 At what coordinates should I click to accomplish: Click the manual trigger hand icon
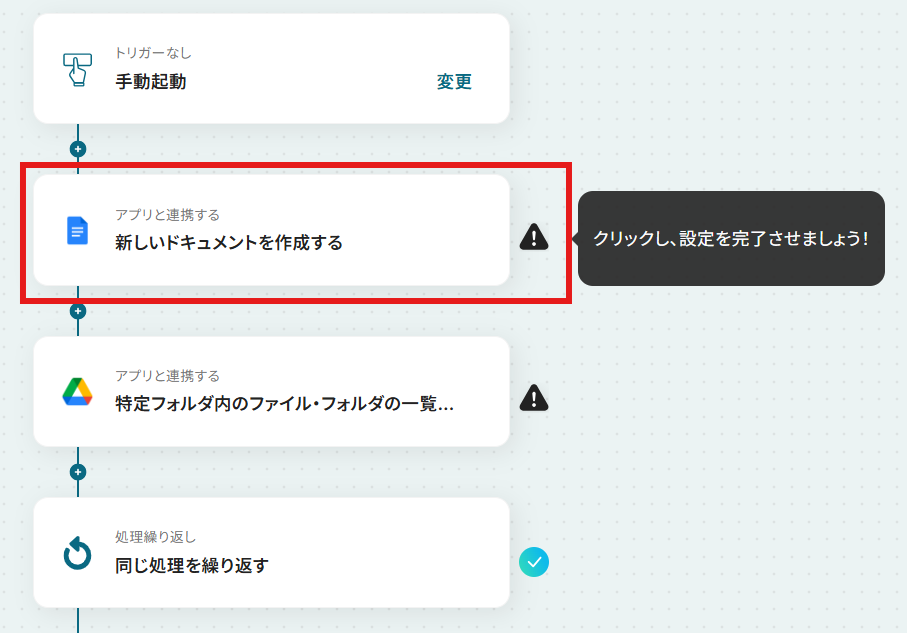pos(78,69)
